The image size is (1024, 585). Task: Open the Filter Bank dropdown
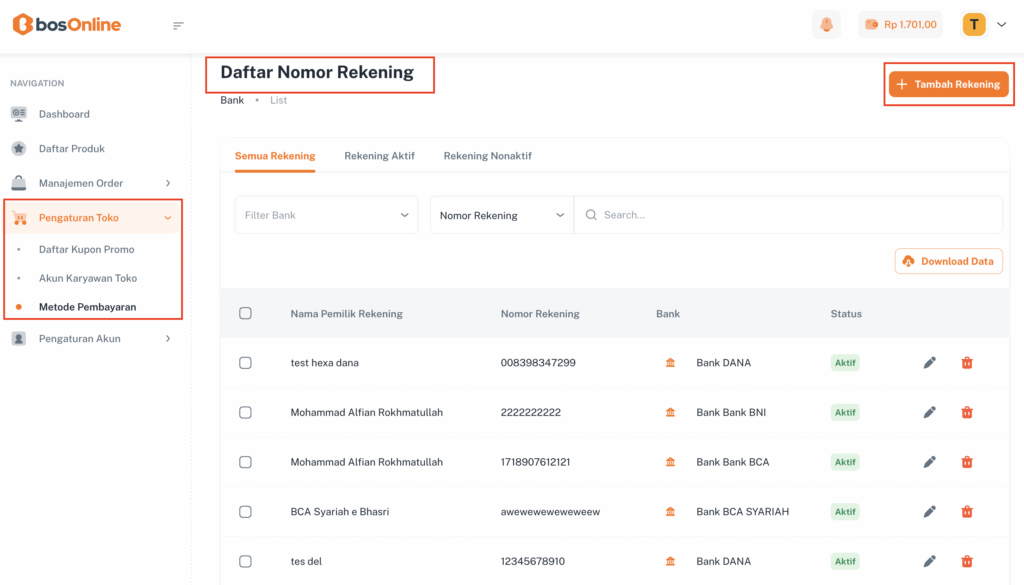[x=326, y=215]
